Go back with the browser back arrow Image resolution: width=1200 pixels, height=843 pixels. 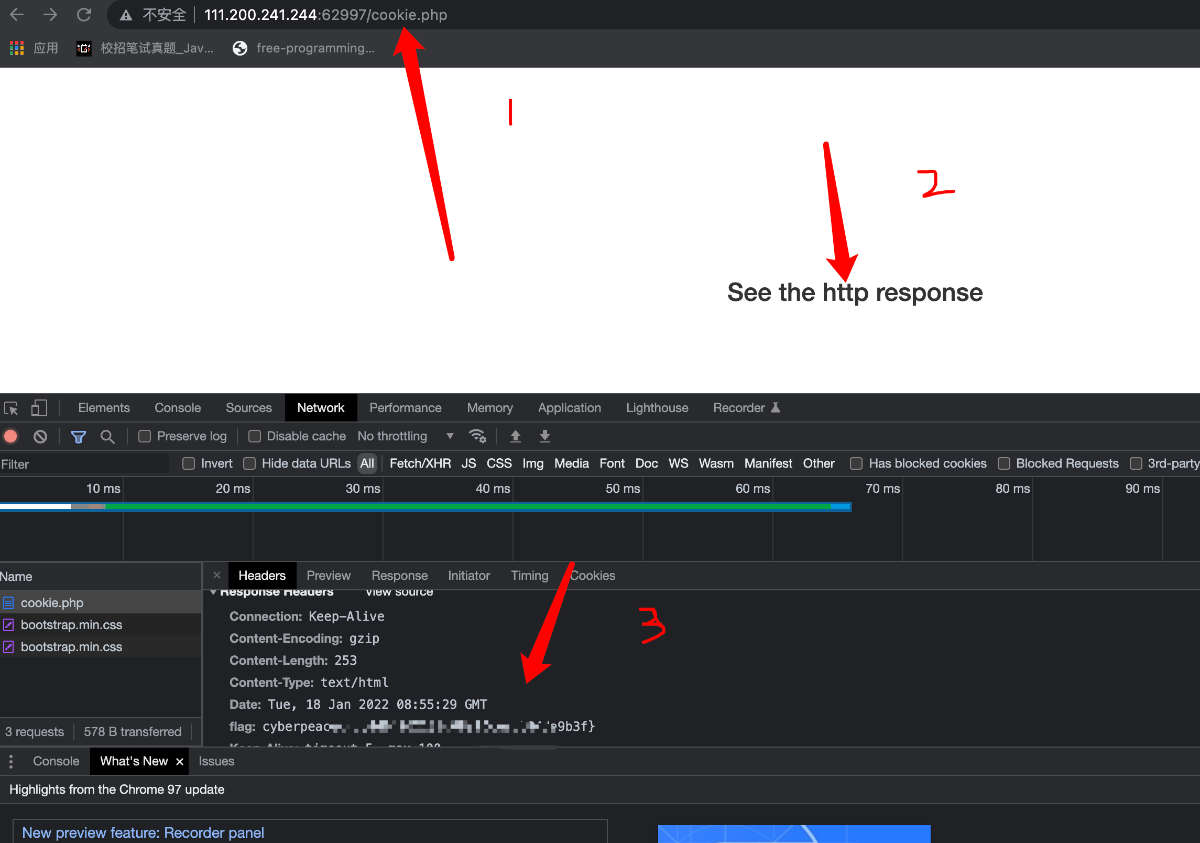[16, 15]
